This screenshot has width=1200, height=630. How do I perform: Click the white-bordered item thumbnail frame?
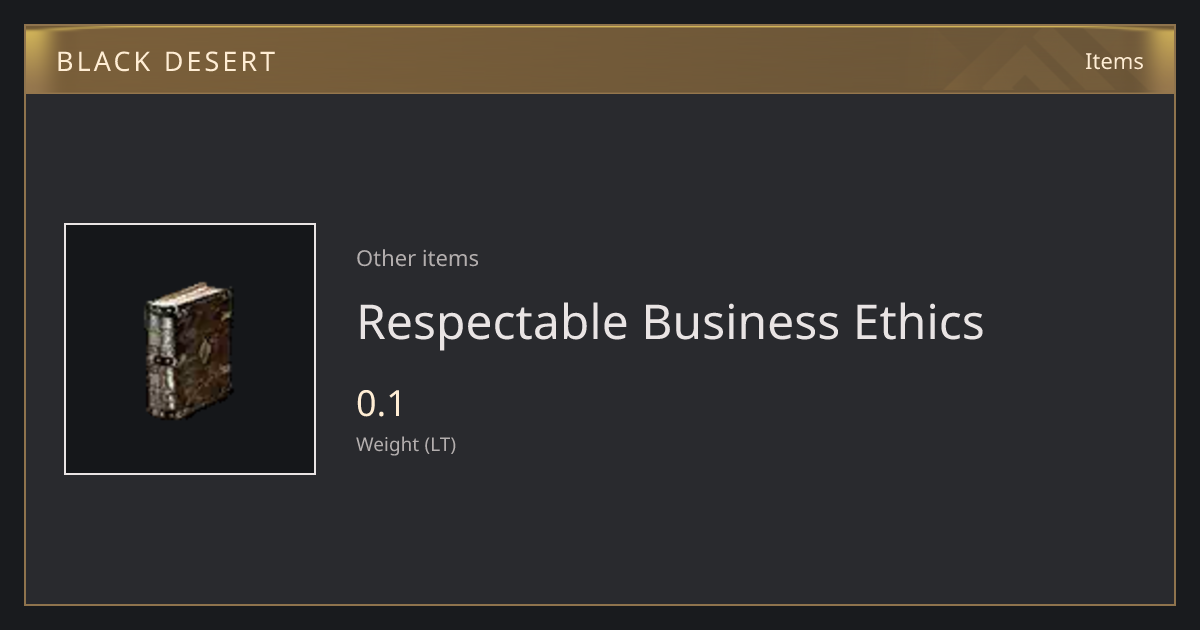190,349
